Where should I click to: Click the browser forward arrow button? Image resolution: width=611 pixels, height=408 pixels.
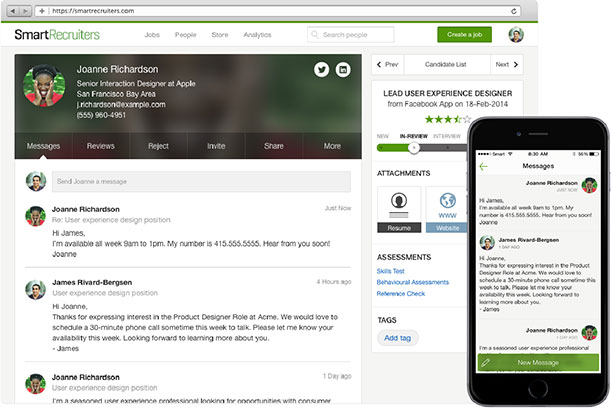(x=25, y=11)
